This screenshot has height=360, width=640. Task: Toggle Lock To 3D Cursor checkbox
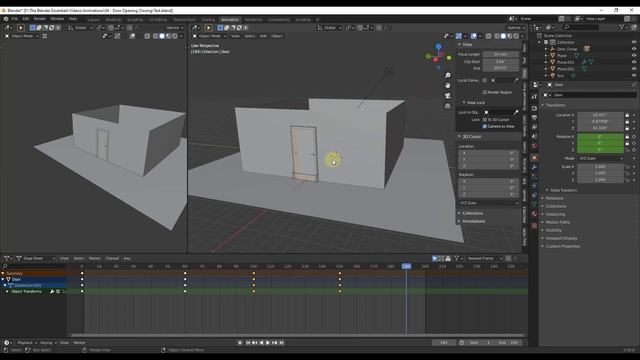pos(484,120)
